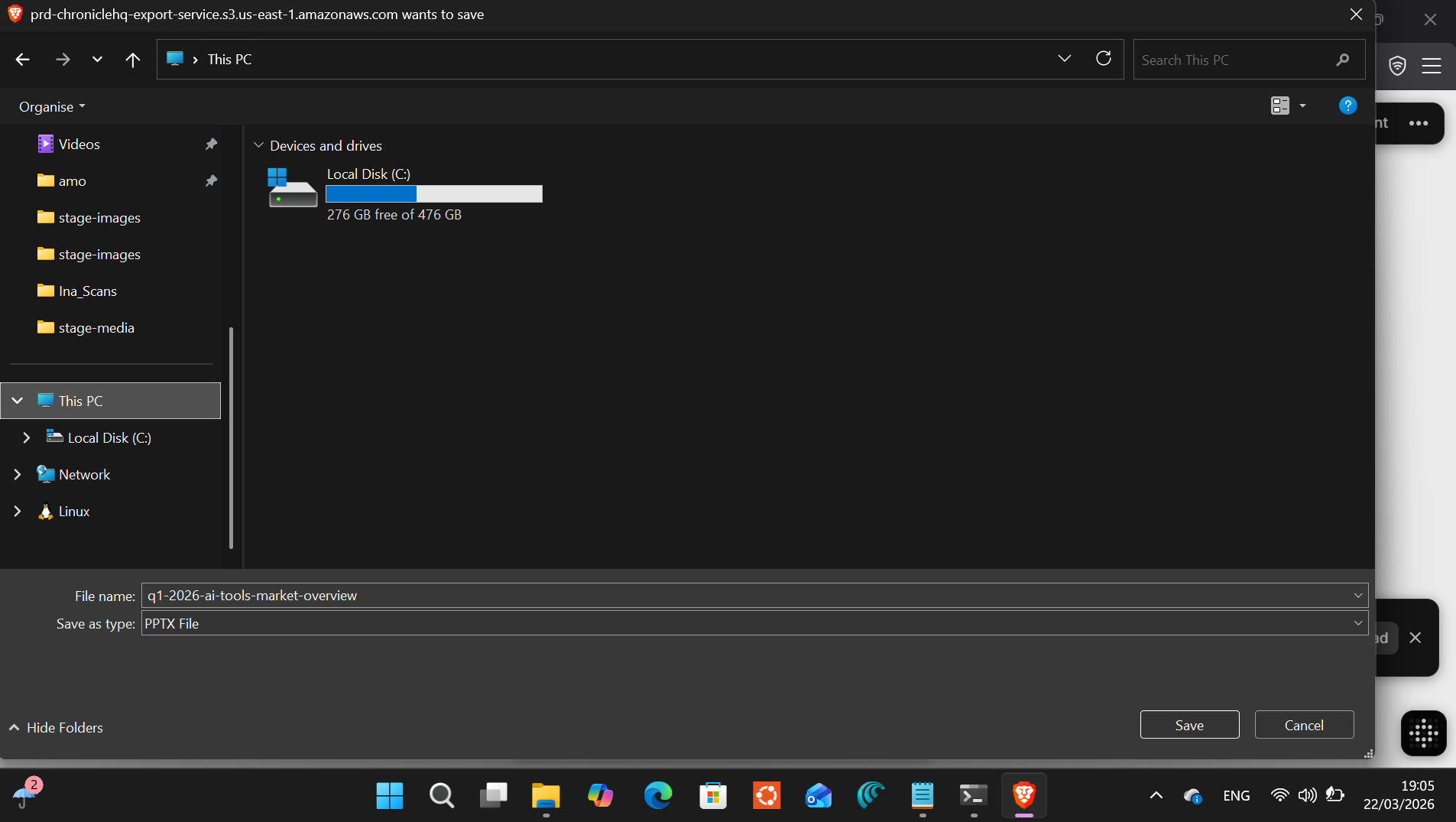Open taskbar Search

pos(442,796)
